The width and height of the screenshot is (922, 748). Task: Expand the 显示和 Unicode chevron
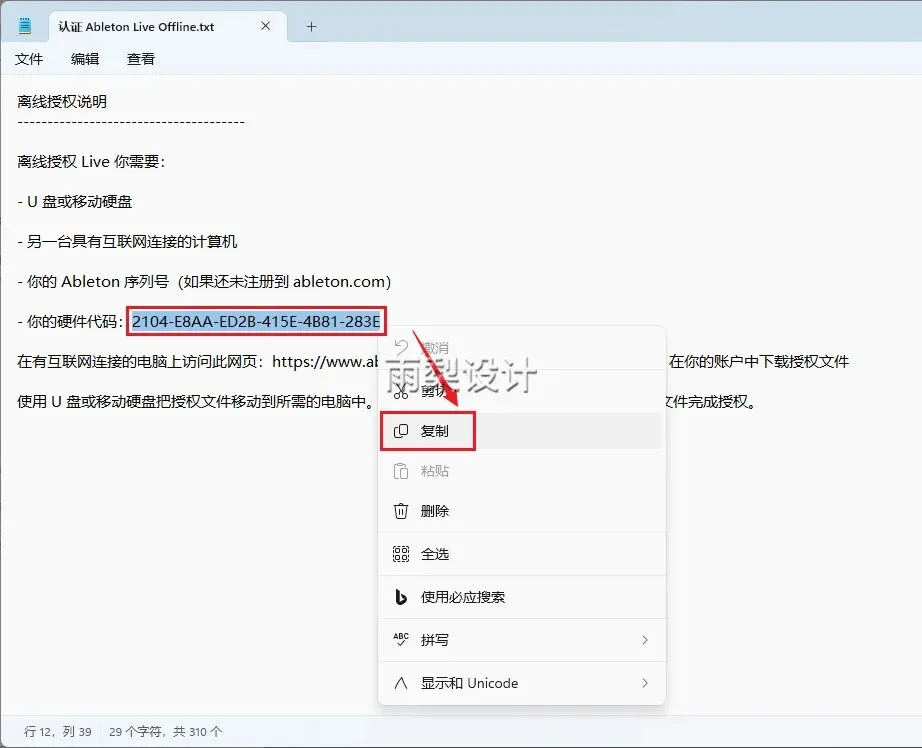coord(645,683)
